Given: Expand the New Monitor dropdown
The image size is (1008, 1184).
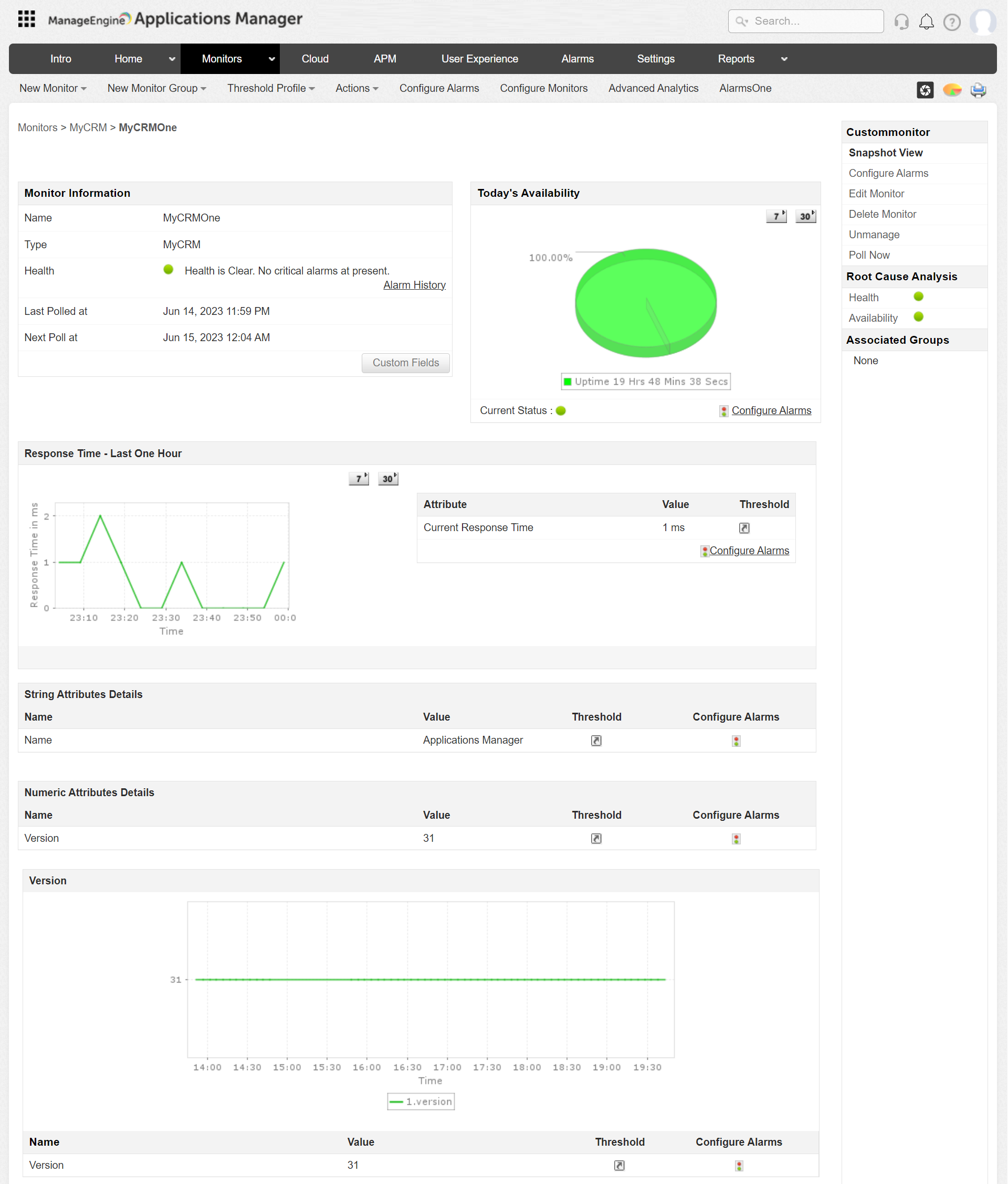Looking at the screenshot, I should click(52, 89).
